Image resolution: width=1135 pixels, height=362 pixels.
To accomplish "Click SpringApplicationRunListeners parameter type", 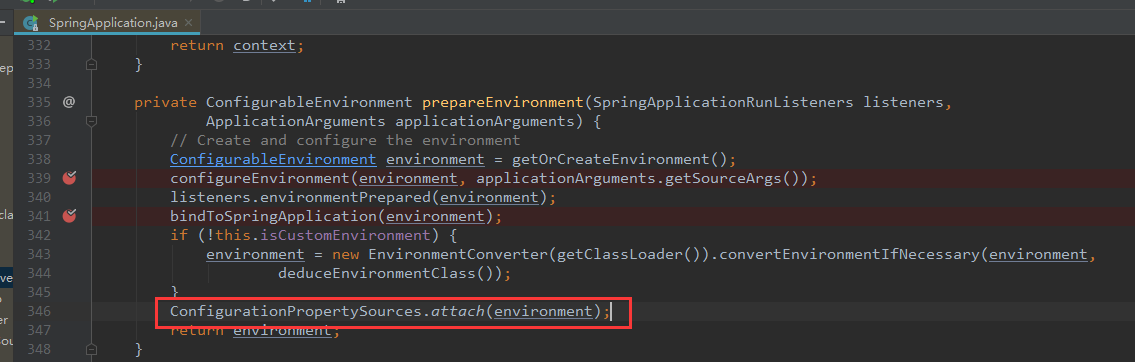I will coord(723,102).
